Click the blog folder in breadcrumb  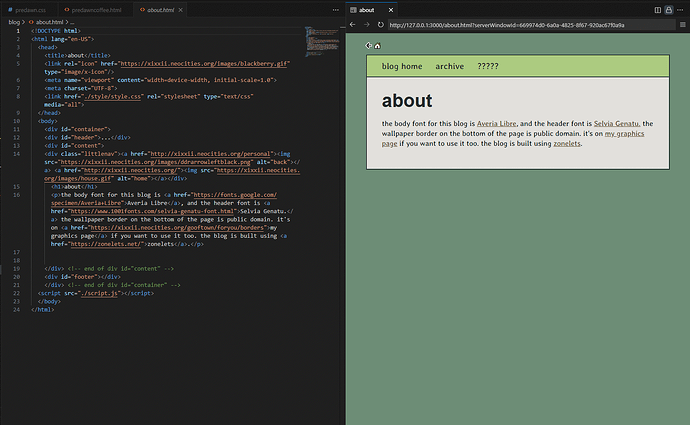(15, 21)
